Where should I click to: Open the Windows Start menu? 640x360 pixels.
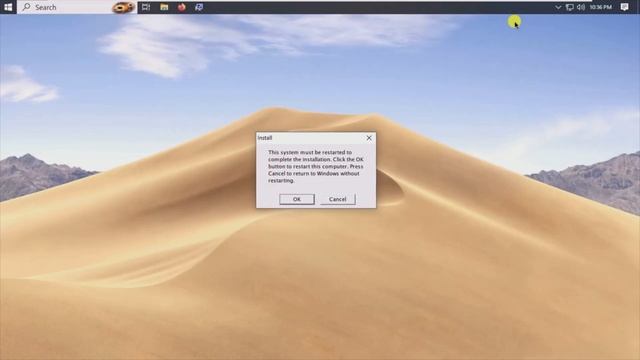pos(8,7)
